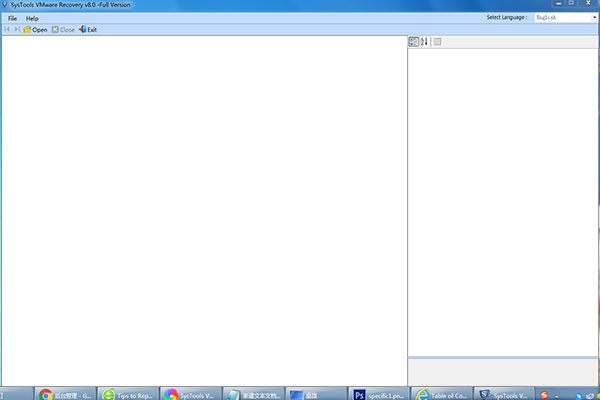Open the Internet Explorer 'Table of Co...' taskbar item

pyautogui.click(x=441, y=395)
